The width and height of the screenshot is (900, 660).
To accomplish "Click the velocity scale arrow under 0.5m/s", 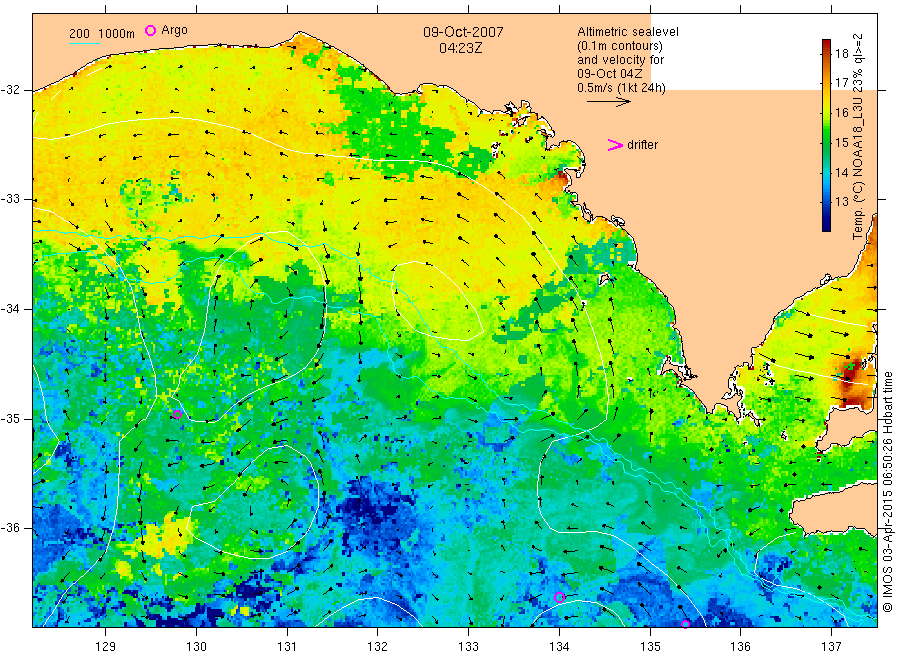I will pyautogui.click(x=608, y=102).
